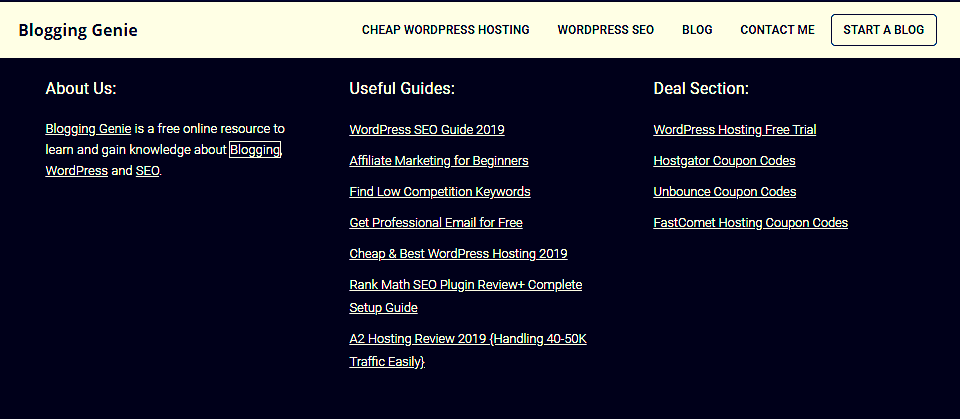Read Rank Math SEO Plugin Review guide

[465, 296]
